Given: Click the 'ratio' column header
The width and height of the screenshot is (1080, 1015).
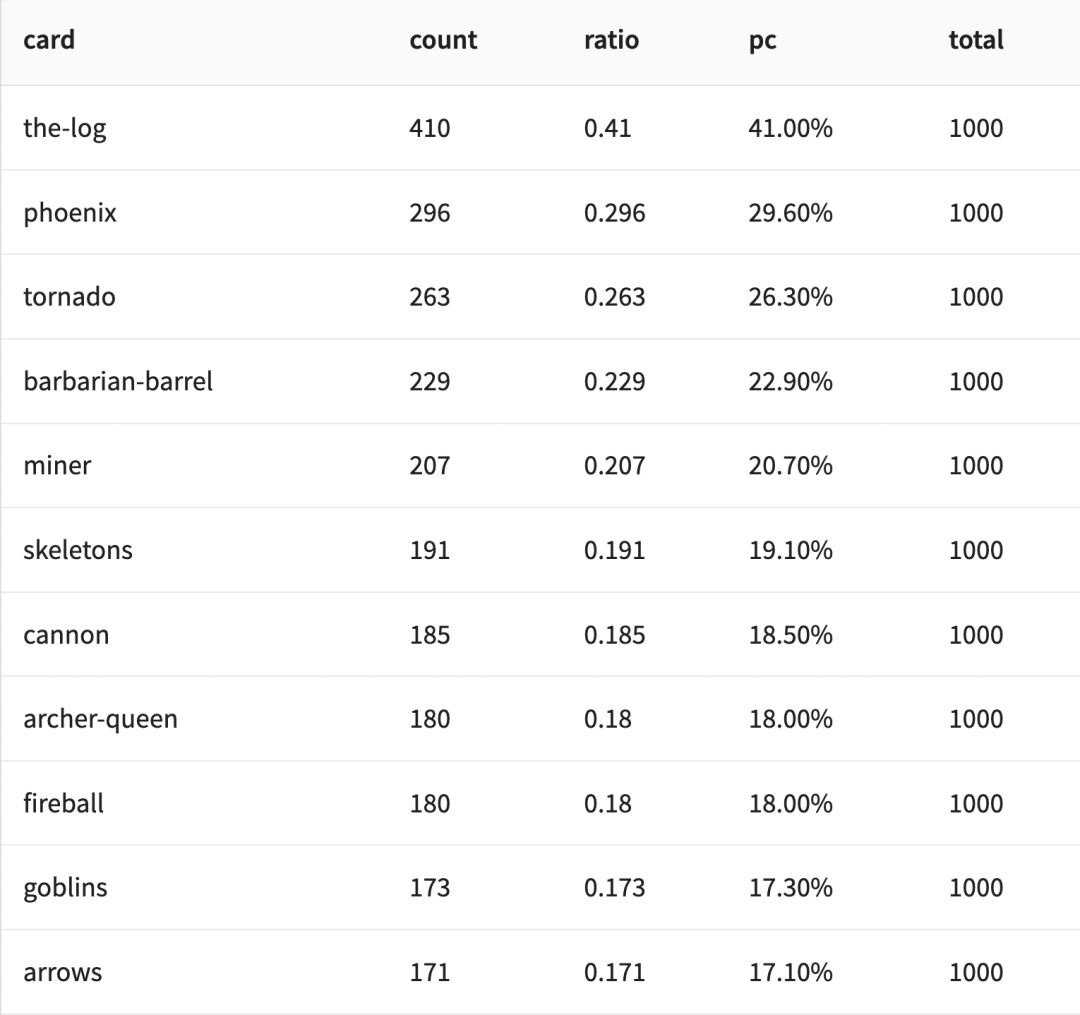Looking at the screenshot, I should coord(611,40).
